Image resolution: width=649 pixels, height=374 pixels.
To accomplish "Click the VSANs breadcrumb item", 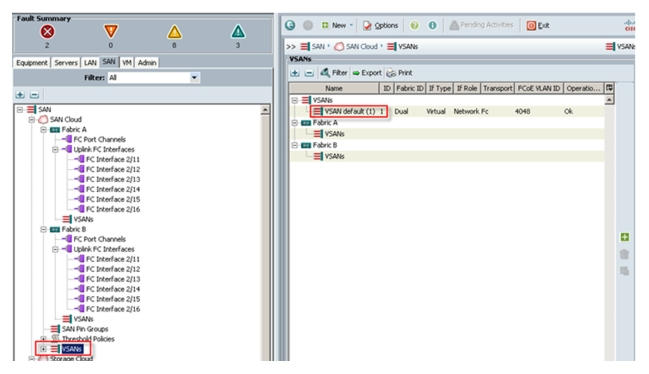I will click(403, 46).
